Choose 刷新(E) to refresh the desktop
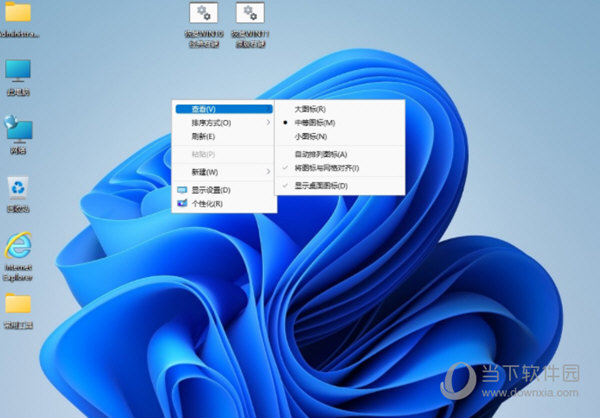The height and width of the screenshot is (418, 600). tap(224, 137)
